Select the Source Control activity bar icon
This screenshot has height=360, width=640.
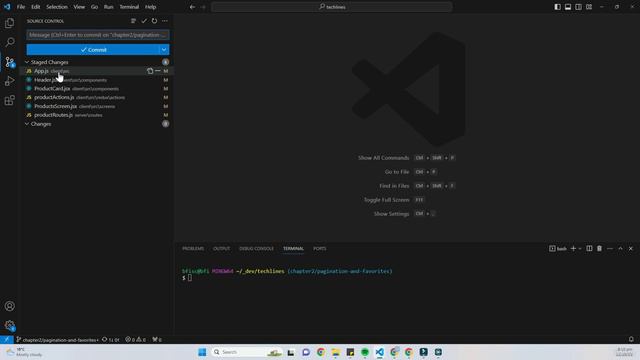(x=9, y=62)
